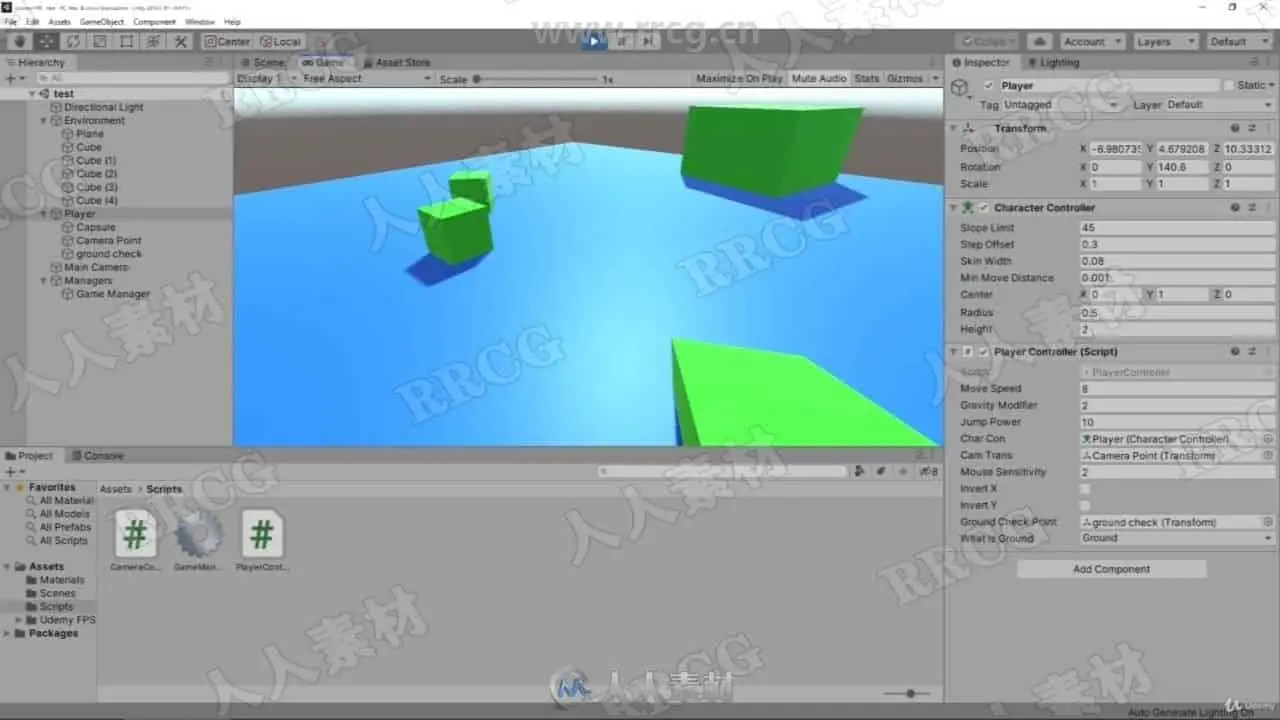Enable the Invert Y checkbox

tap(1085, 506)
